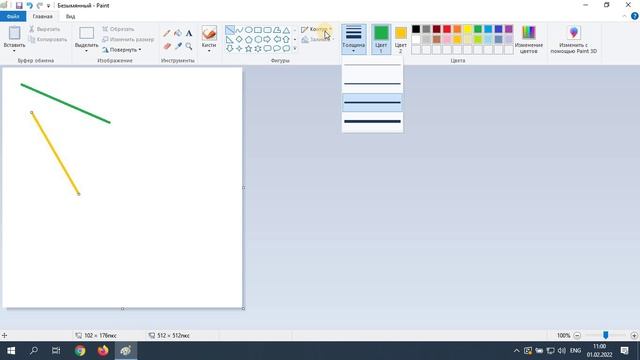Click the Paste clipboard button
Image resolution: width=640 pixels, height=360 pixels.
tap(14, 33)
